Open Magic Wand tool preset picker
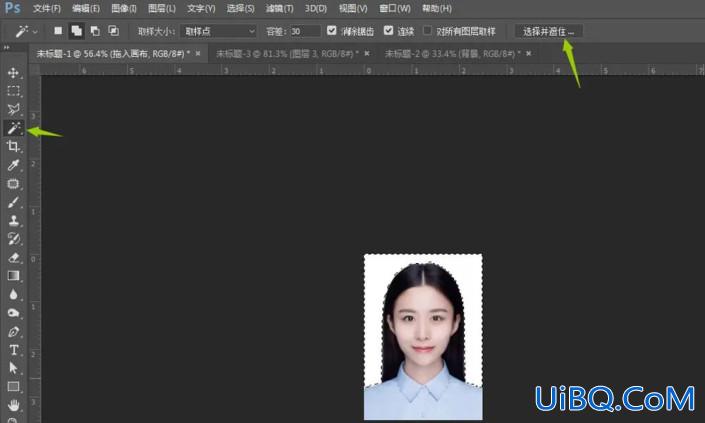 27,31
